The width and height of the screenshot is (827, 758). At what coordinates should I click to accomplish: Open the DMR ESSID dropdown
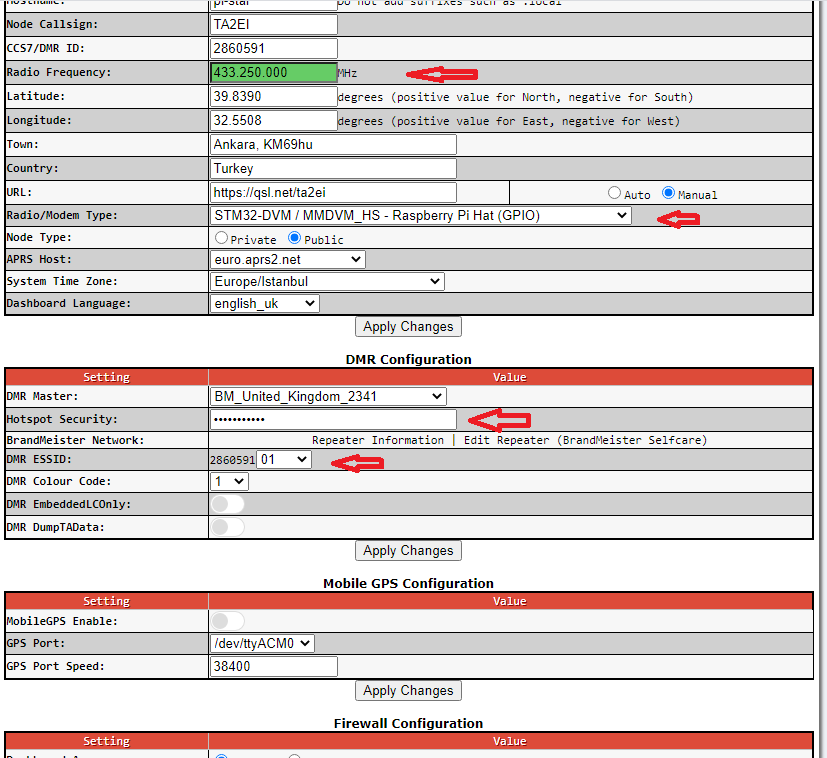tap(284, 459)
